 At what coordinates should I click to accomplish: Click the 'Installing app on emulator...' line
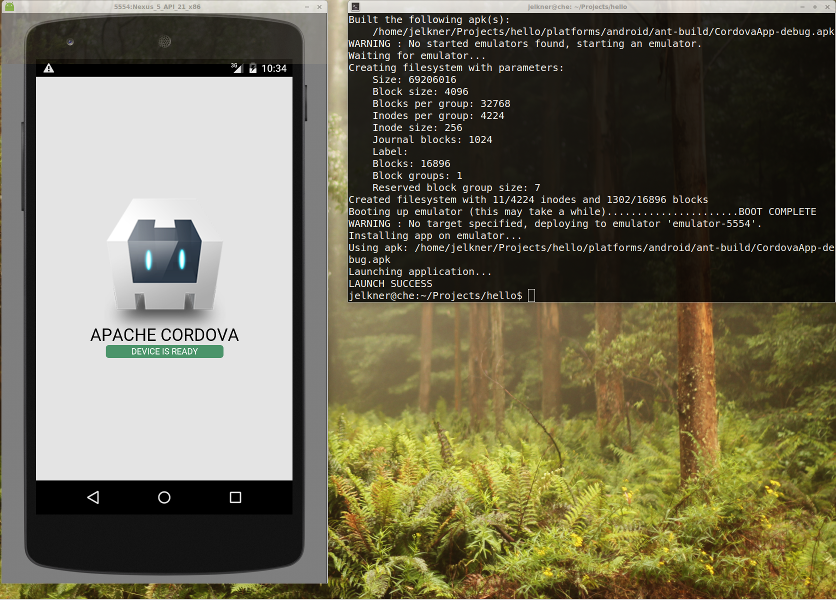[435, 236]
